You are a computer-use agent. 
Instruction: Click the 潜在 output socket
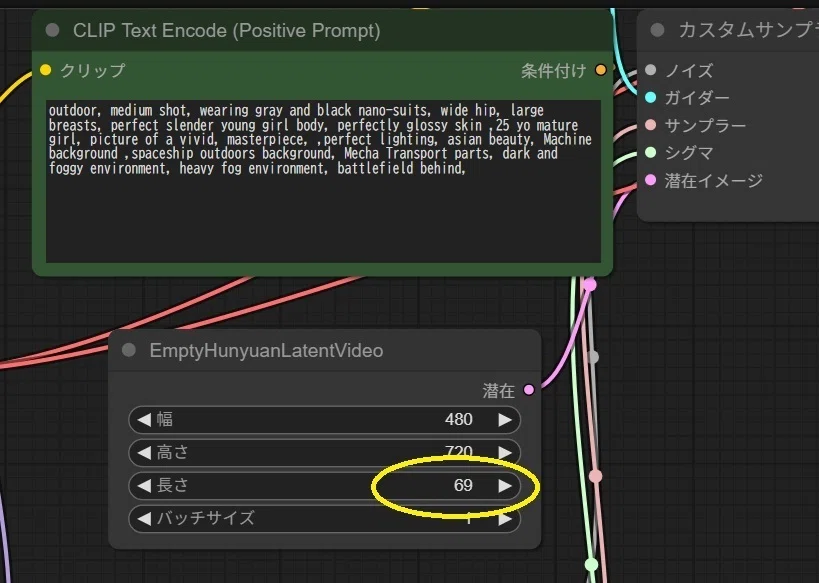pyautogui.click(x=529, y=390)
